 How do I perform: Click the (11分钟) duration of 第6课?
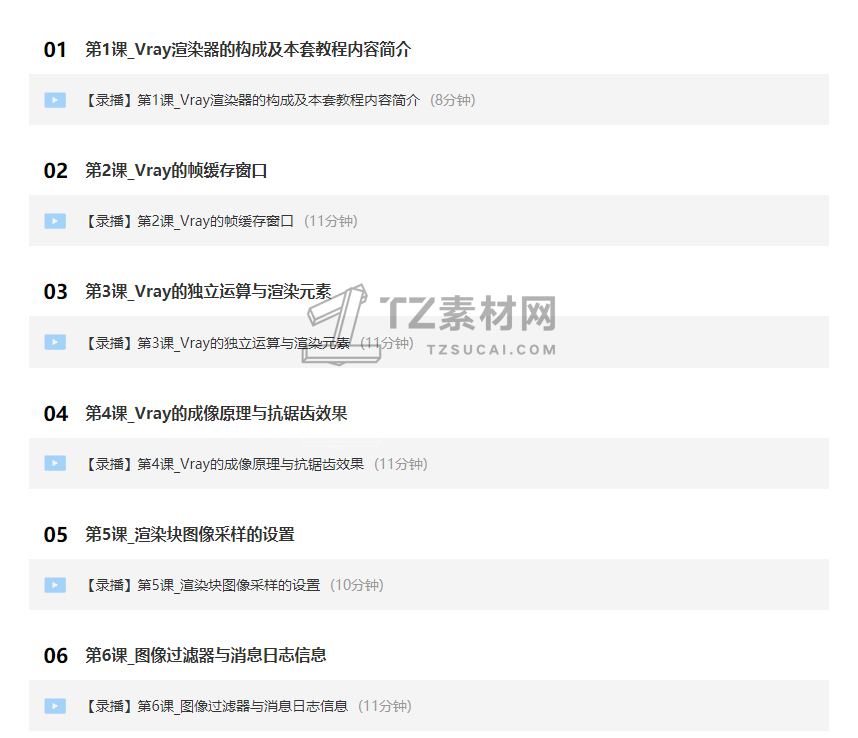coord(385,706)
